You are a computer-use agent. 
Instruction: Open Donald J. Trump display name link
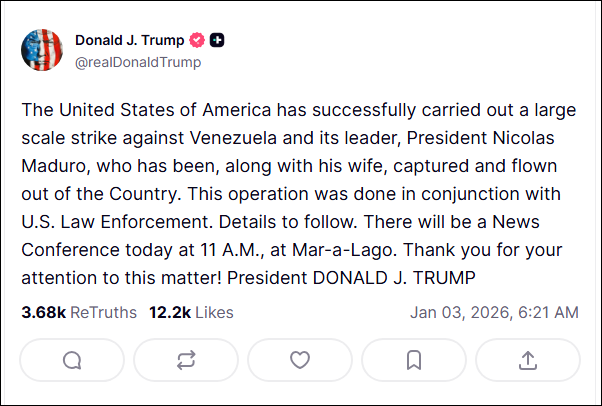click(x=129, y=41)
